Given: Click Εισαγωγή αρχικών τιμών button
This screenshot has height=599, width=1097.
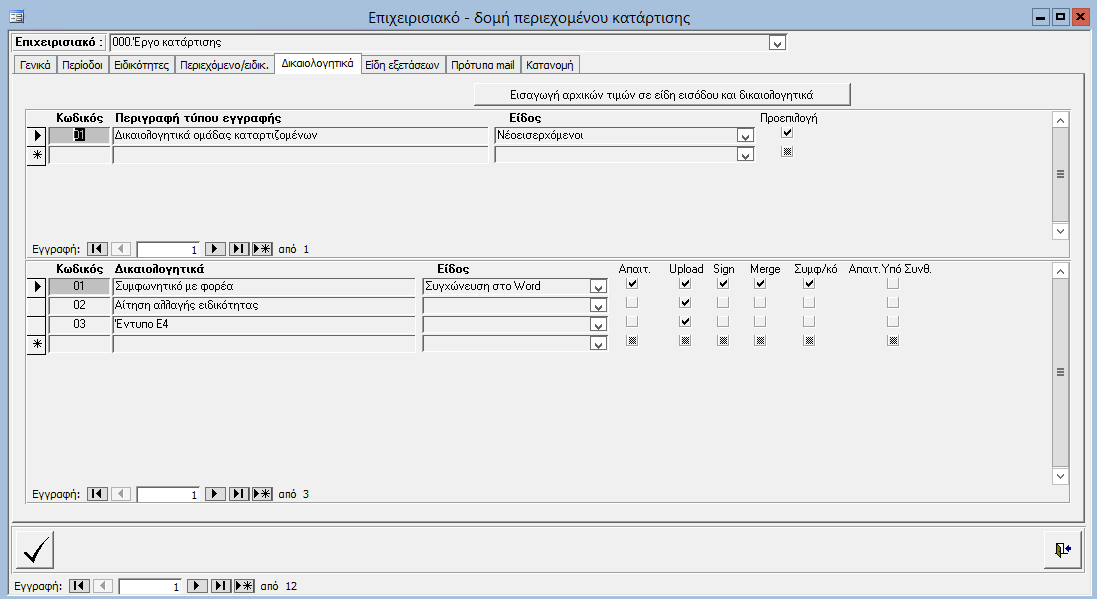Looking at the screenshot, I should coord(662,94).
